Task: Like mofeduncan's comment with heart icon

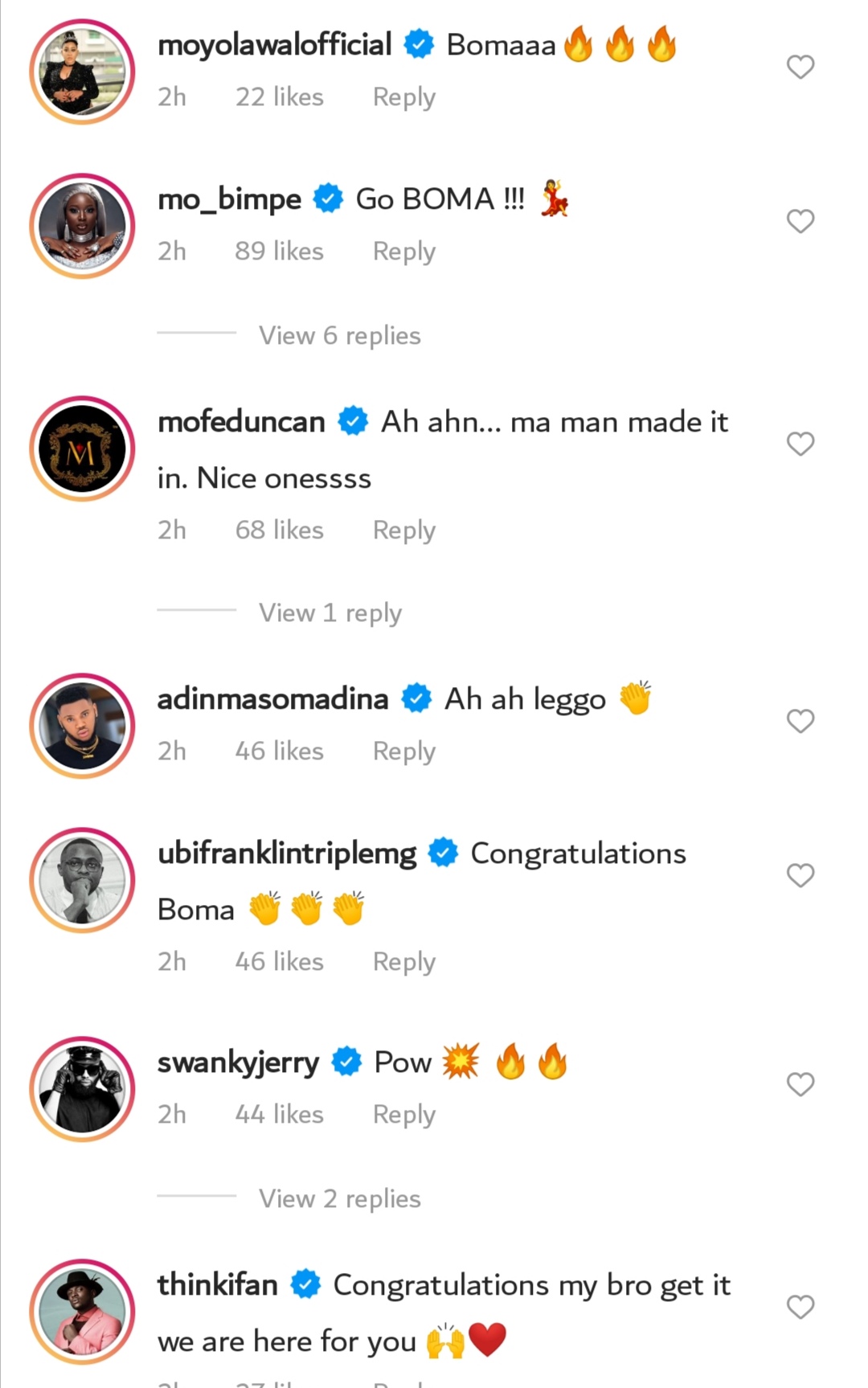Action: (800, 444)
